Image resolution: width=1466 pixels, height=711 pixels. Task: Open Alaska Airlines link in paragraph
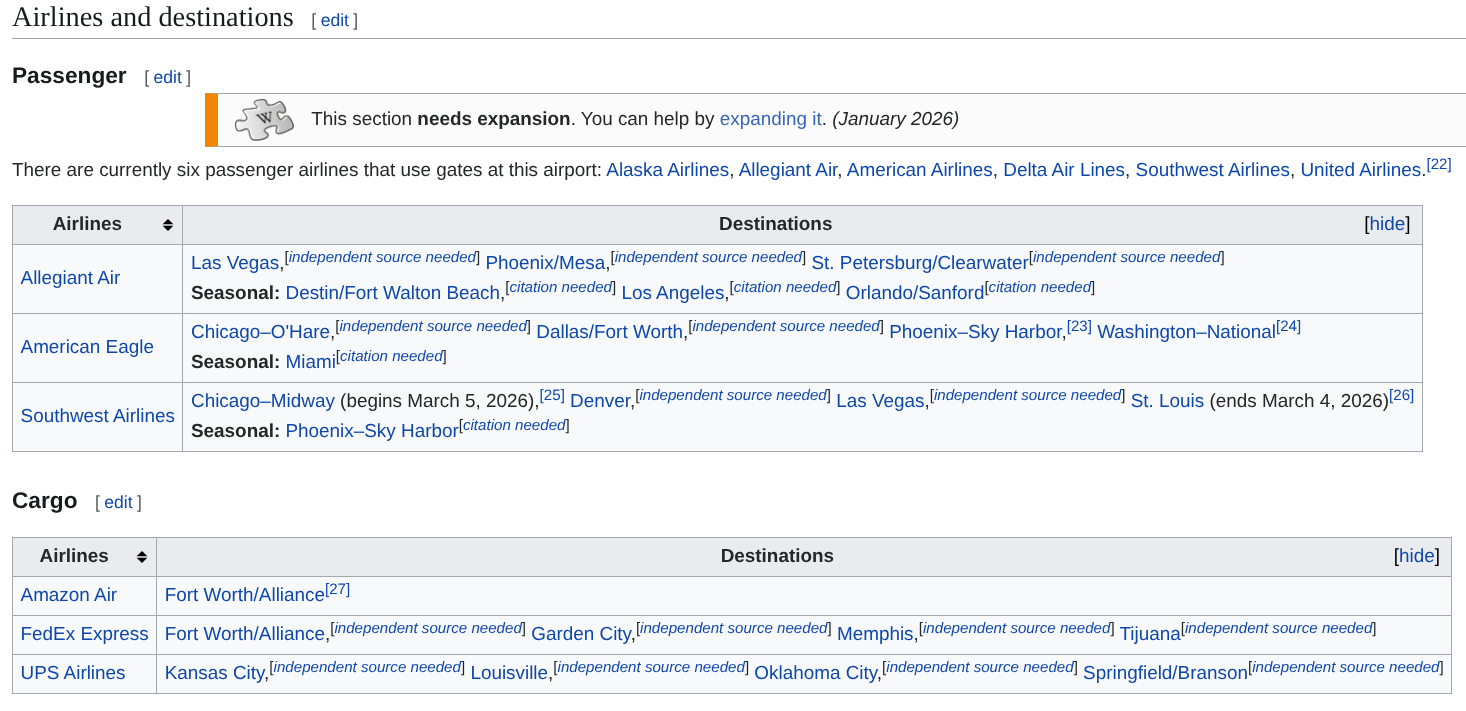667,170
